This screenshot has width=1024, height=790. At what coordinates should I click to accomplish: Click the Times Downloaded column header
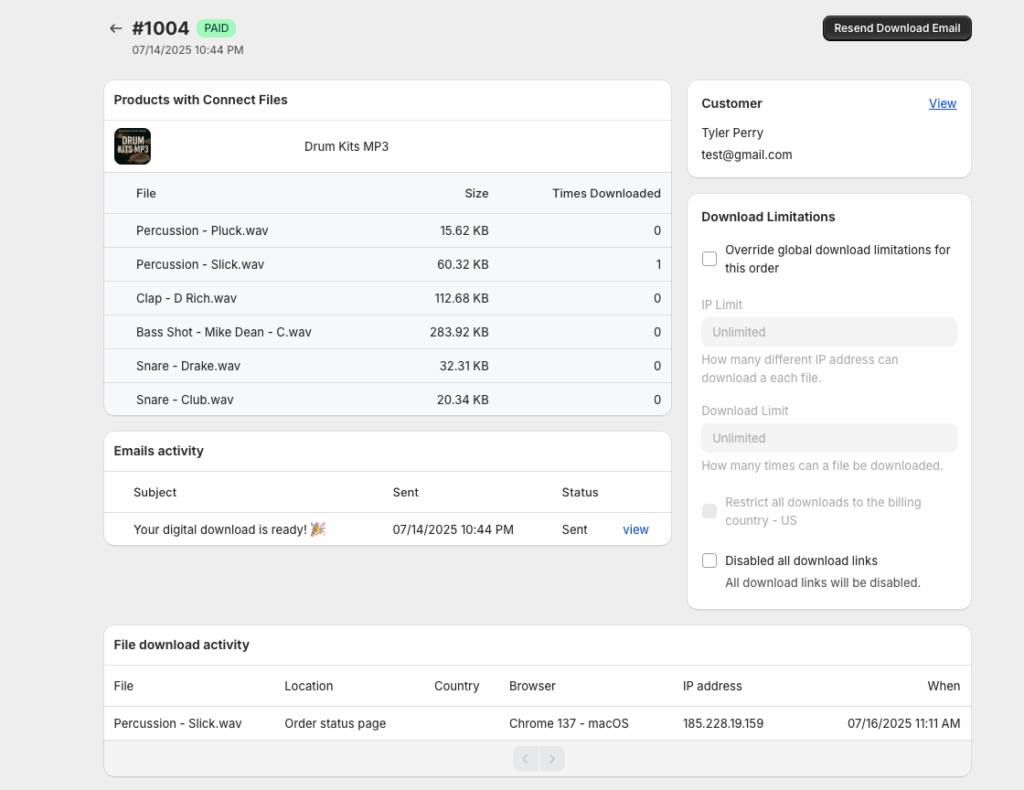click(x=606, y=193)
